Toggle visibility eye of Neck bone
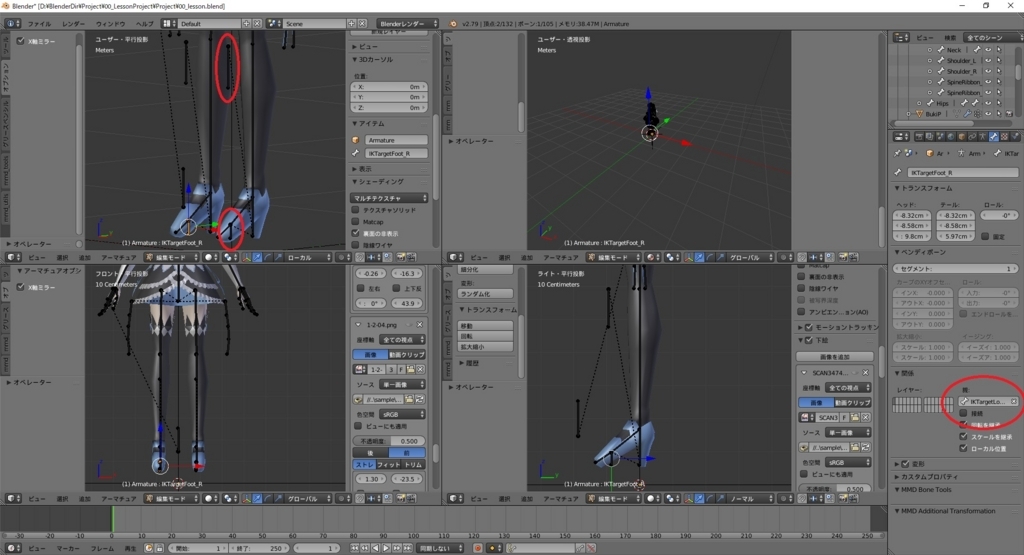Screen dimensions: 1024x555 pos(988,50)
